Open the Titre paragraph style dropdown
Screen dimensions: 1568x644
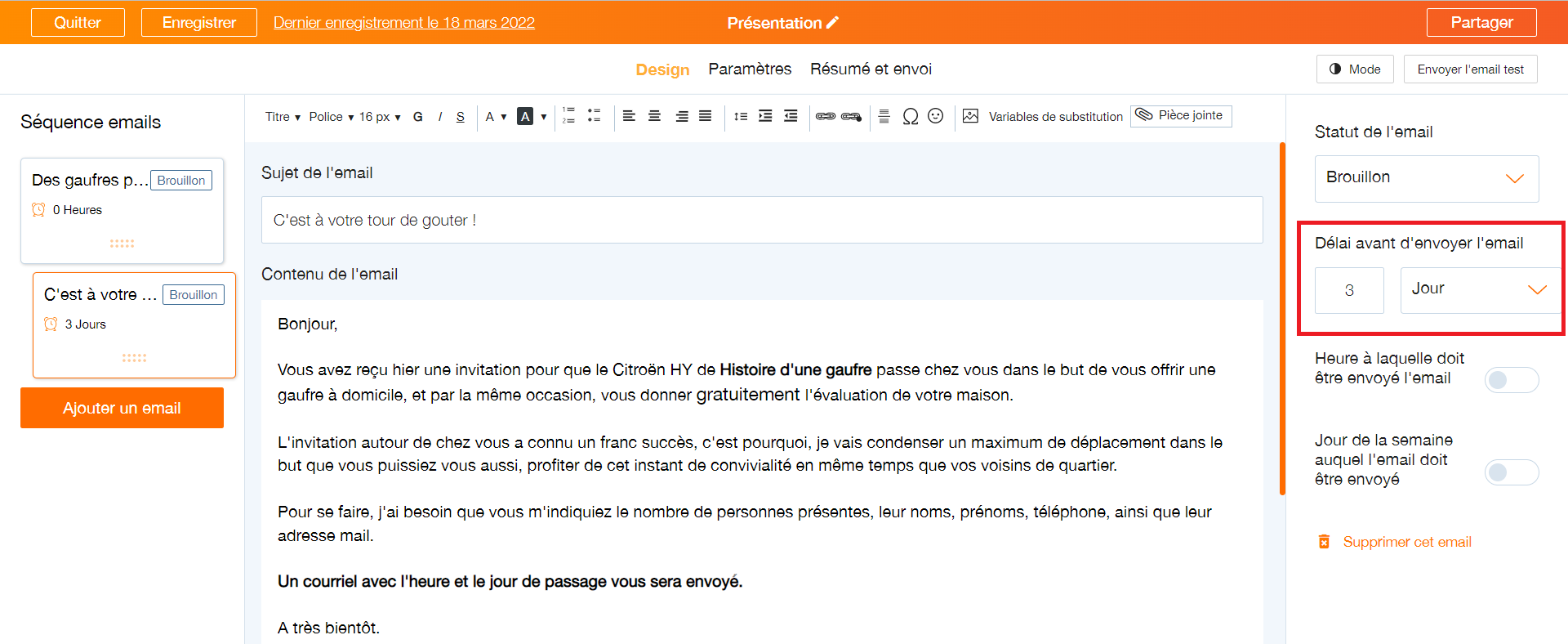[x=283, y=117]
